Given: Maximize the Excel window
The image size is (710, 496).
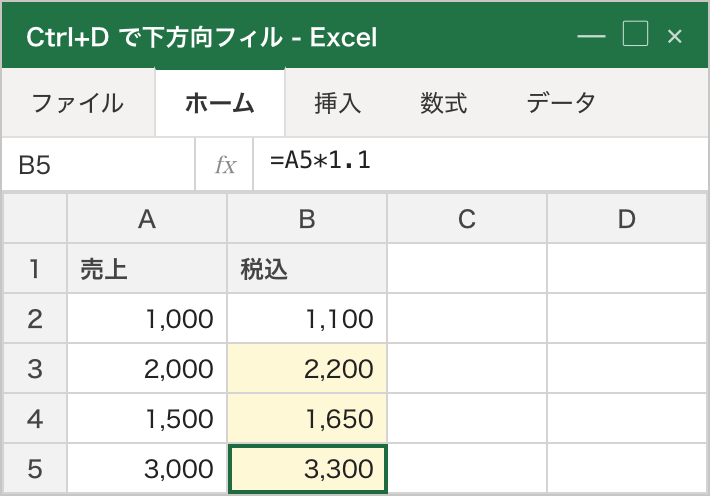Looking at the screenshot, I should pyautogui.click(x=635, y=34).
